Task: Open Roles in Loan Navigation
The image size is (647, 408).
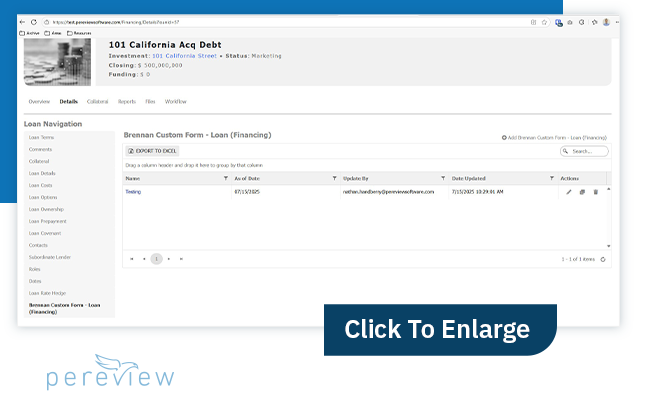Action: [35, 269]
